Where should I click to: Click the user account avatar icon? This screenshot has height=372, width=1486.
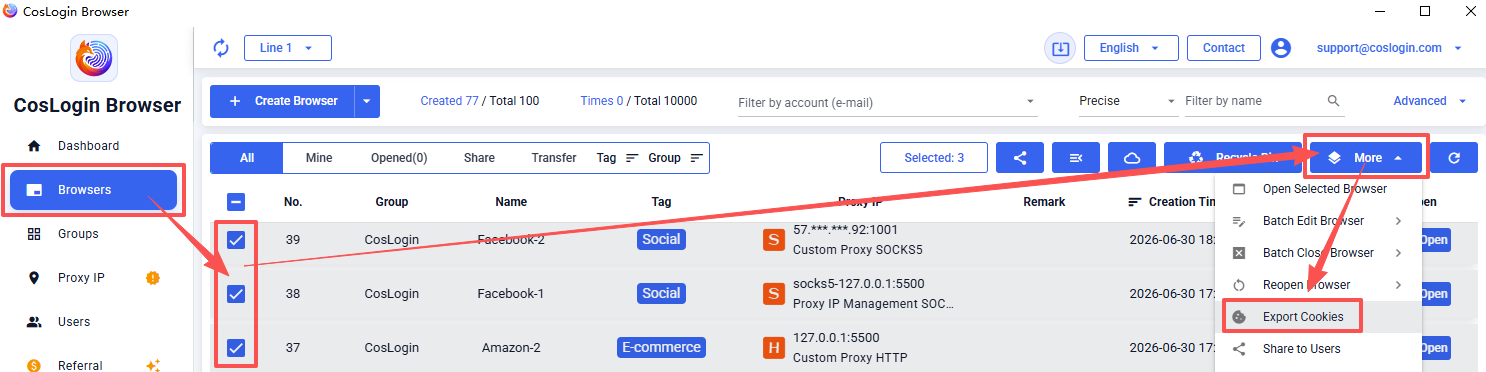[1281, 48]
